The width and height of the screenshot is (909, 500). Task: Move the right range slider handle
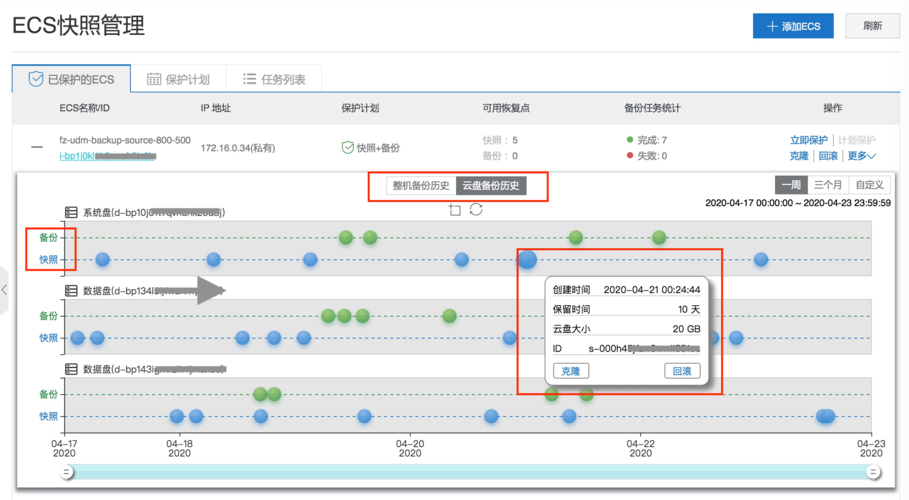[x=873, y=472]
